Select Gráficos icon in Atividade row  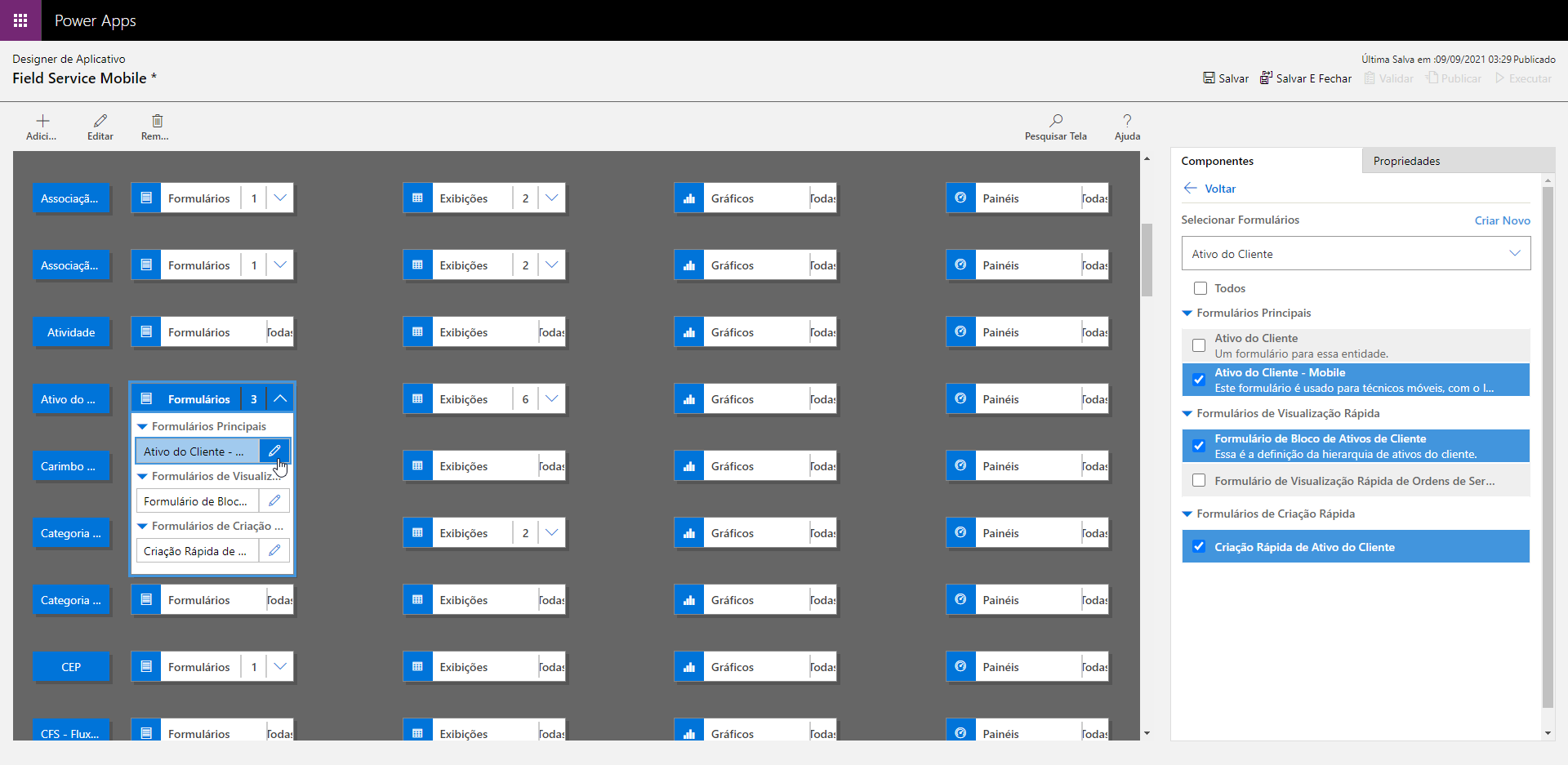point(689,332)
